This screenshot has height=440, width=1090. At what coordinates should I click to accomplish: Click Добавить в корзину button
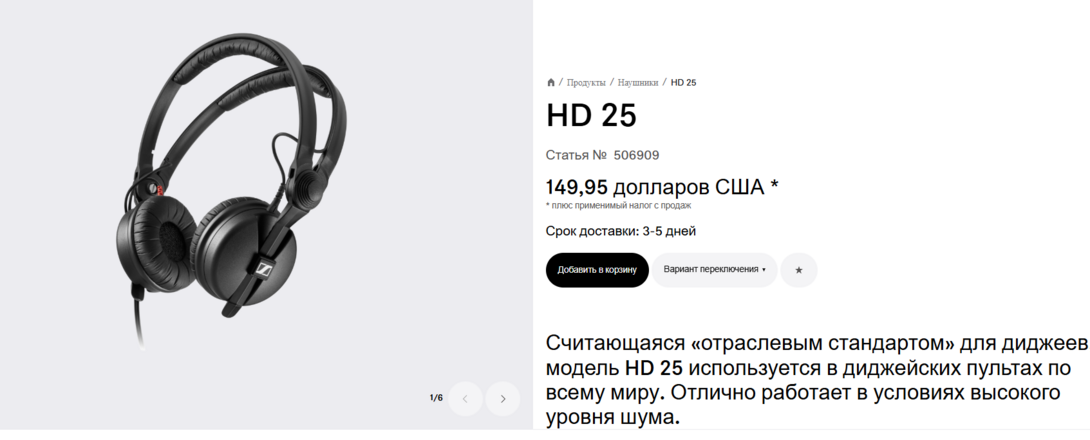tap(597, 270)
